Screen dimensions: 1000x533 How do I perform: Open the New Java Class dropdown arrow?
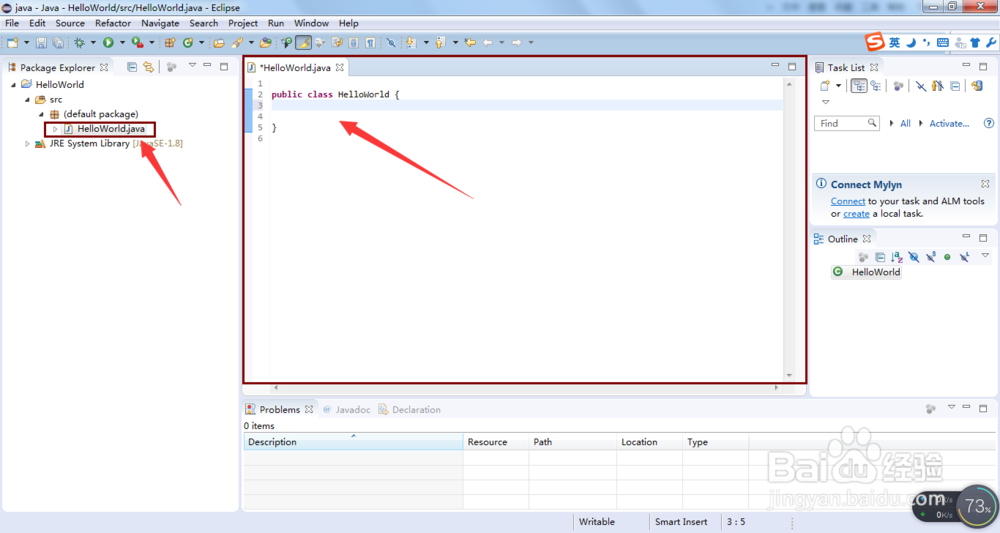pos(202,43)
